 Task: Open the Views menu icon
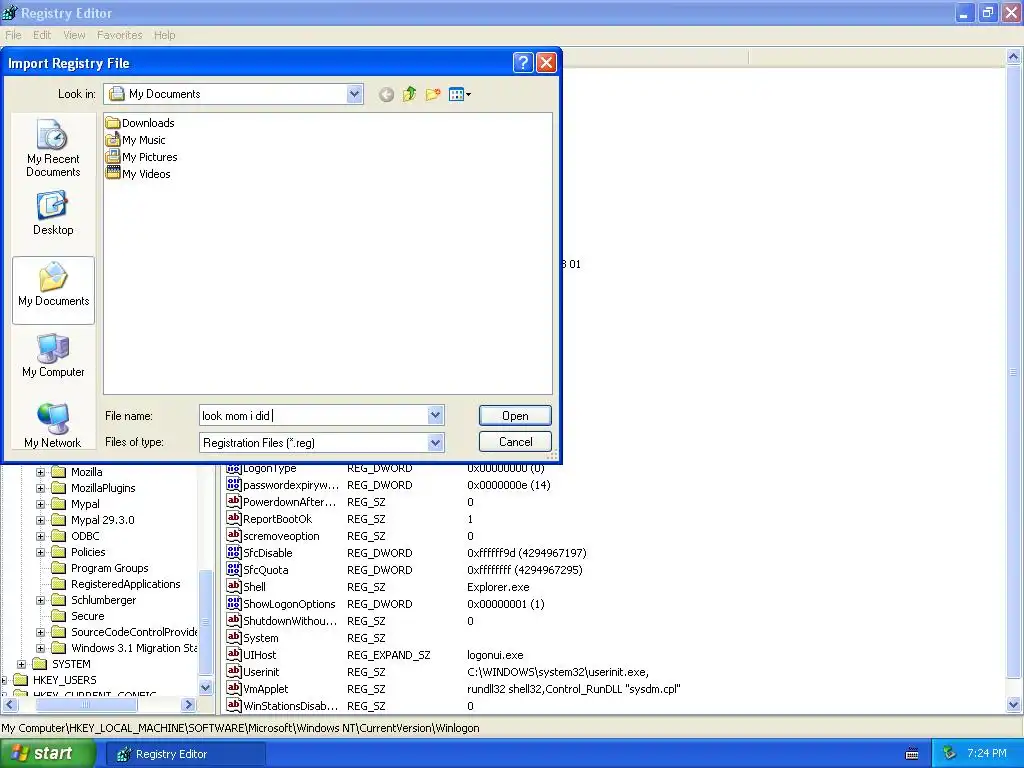click(460, 95)
